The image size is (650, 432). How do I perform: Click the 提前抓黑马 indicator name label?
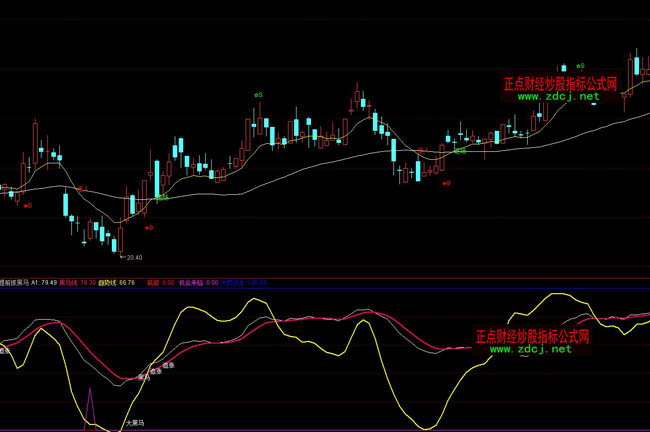pyautogui.click(x=14, y=283)
